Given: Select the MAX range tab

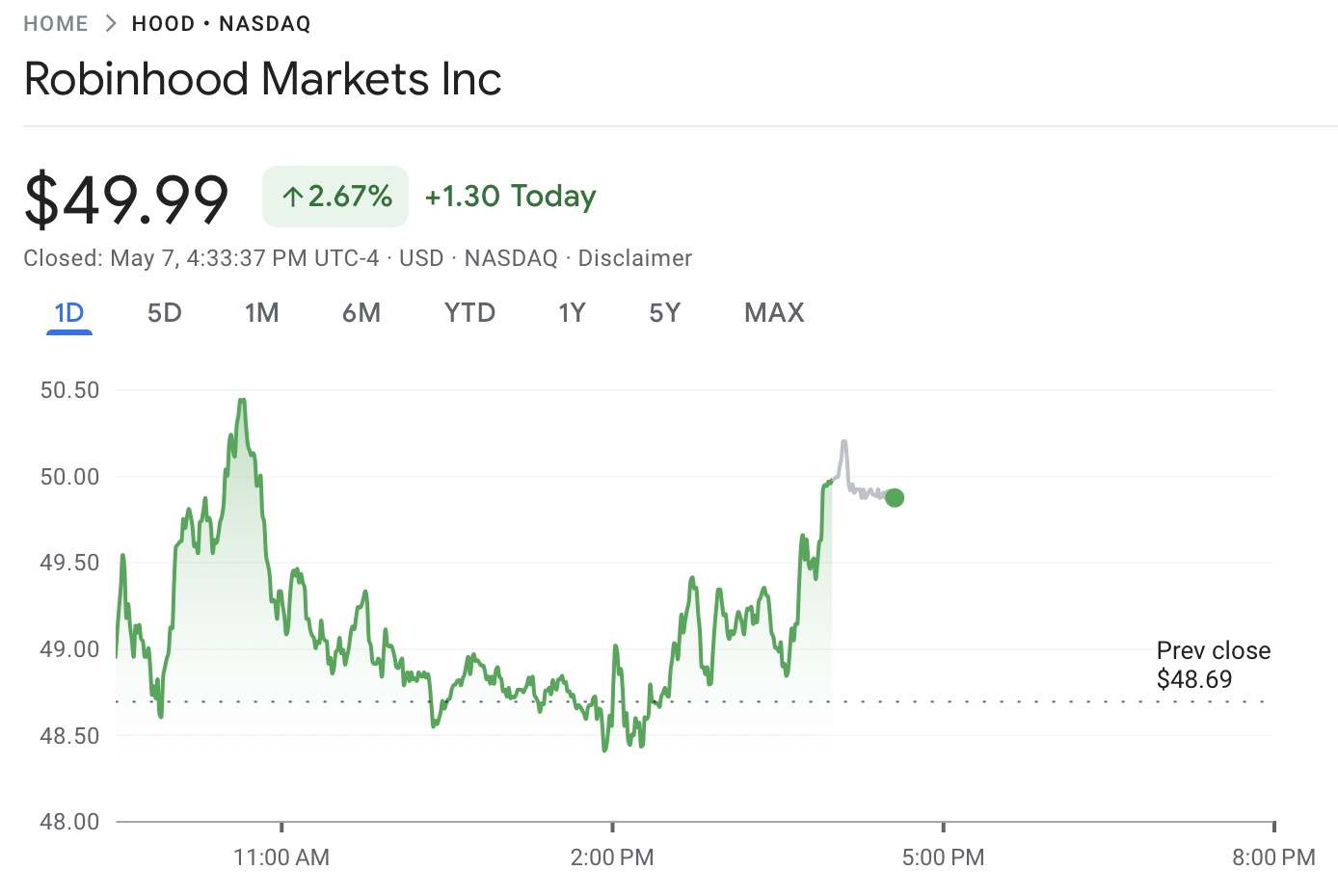Looking at the screenshot, I should (x=774, y=313).
